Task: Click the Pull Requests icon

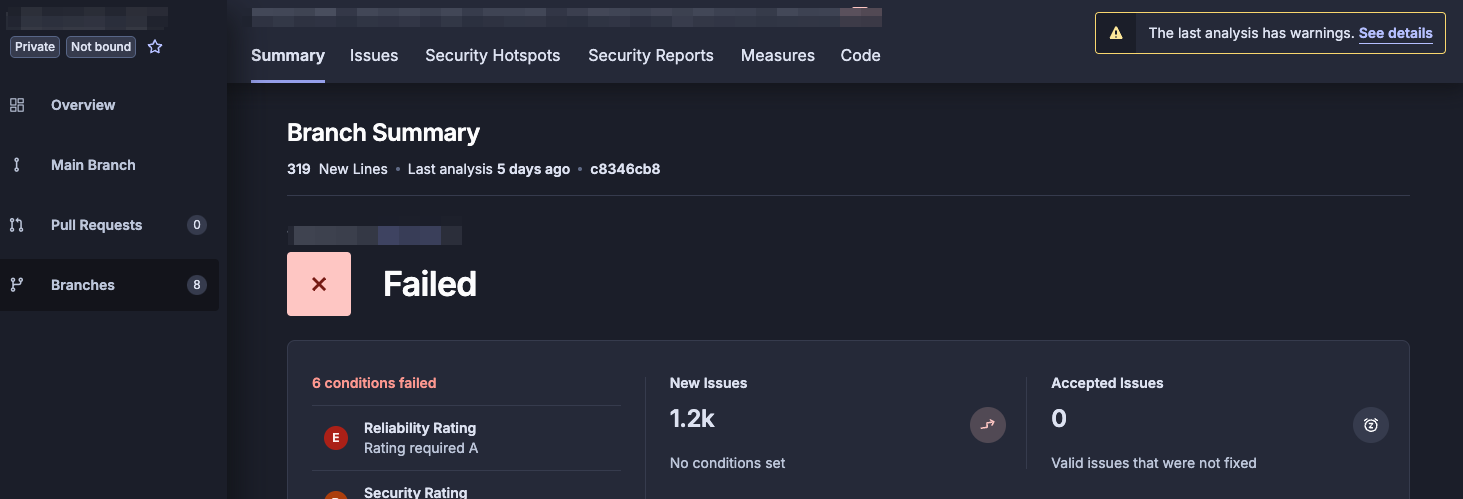Action: click(17, 225)
